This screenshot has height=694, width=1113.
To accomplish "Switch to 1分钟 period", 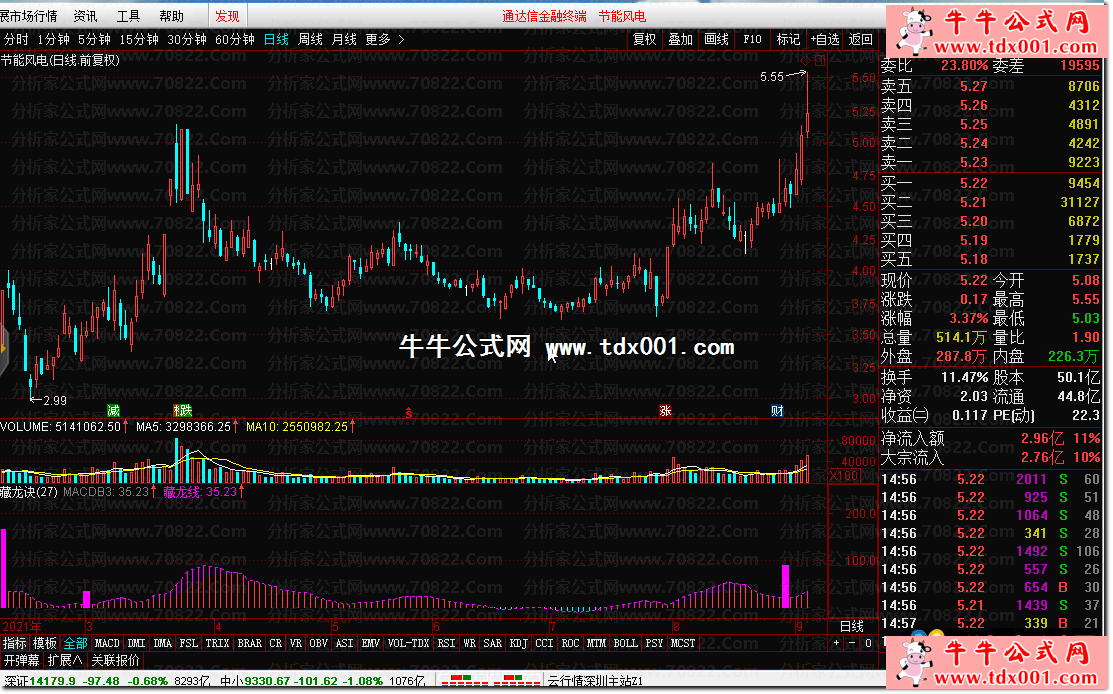I will (x=53, y=40).
